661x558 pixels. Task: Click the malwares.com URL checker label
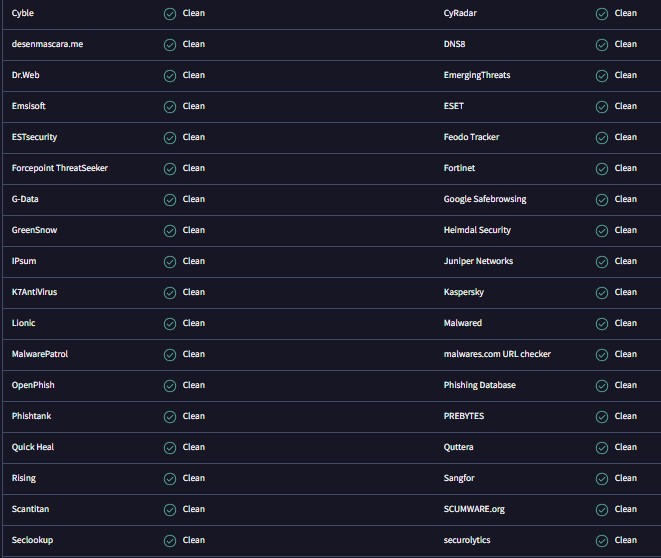[x=497, y=354]
